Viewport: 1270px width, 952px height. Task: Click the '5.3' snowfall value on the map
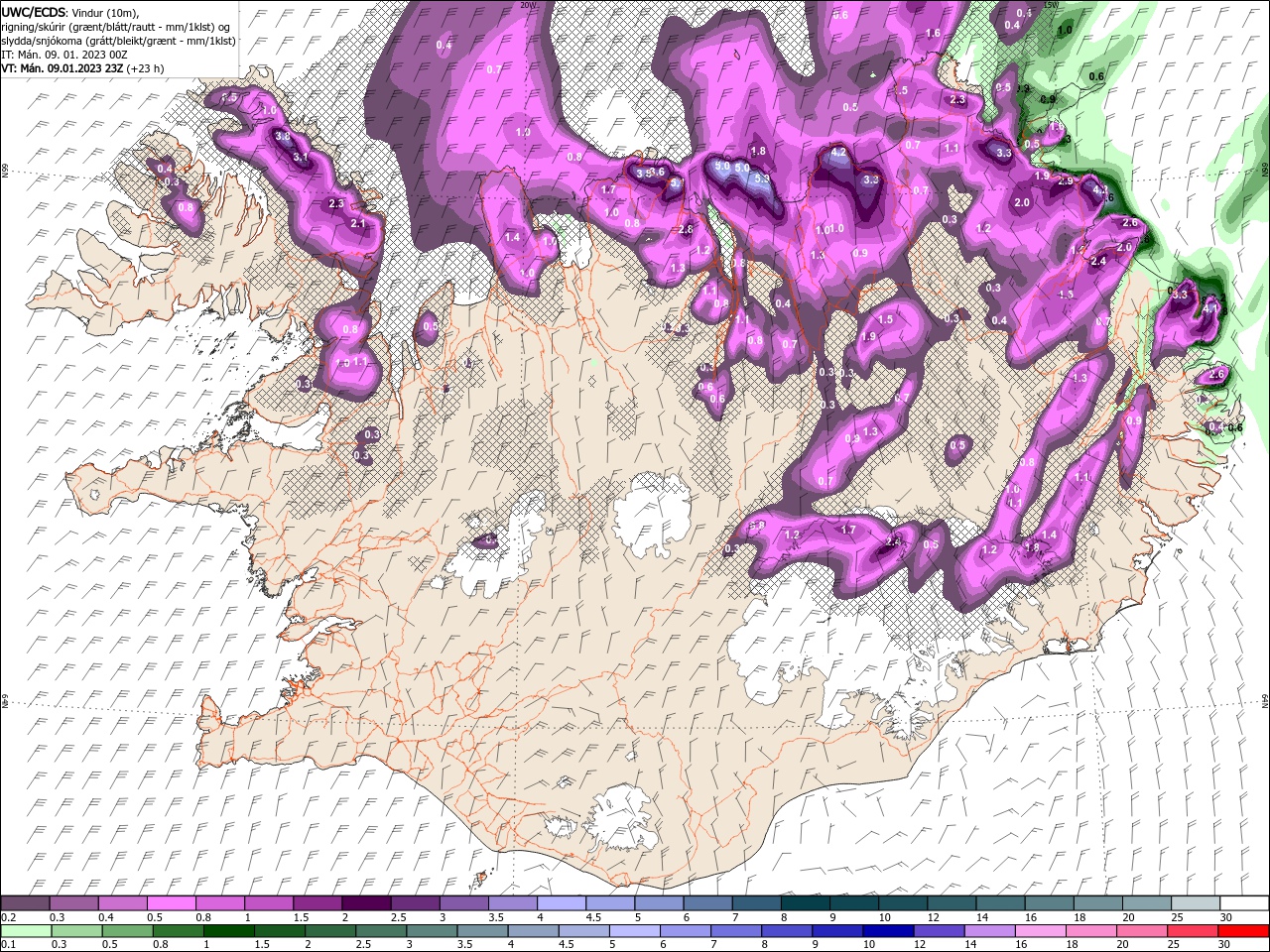pos(762,179)
